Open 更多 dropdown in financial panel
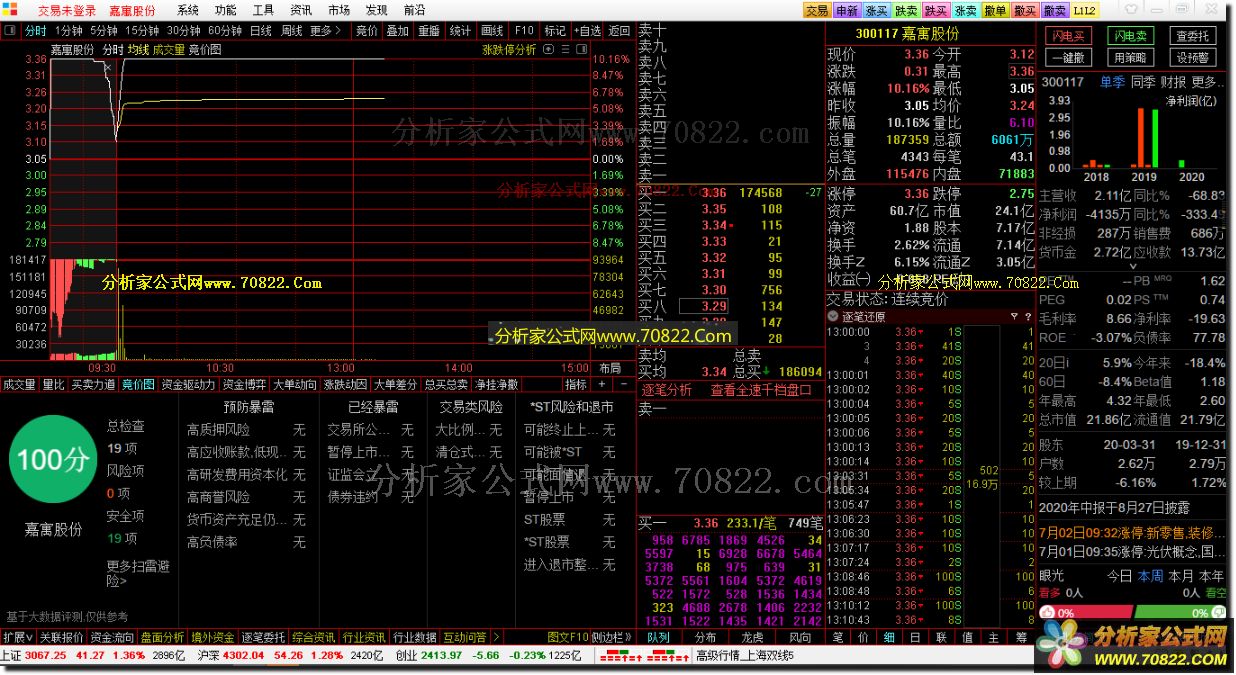The height and width of the screenshot is (675, 1236). coord(1206,82)
